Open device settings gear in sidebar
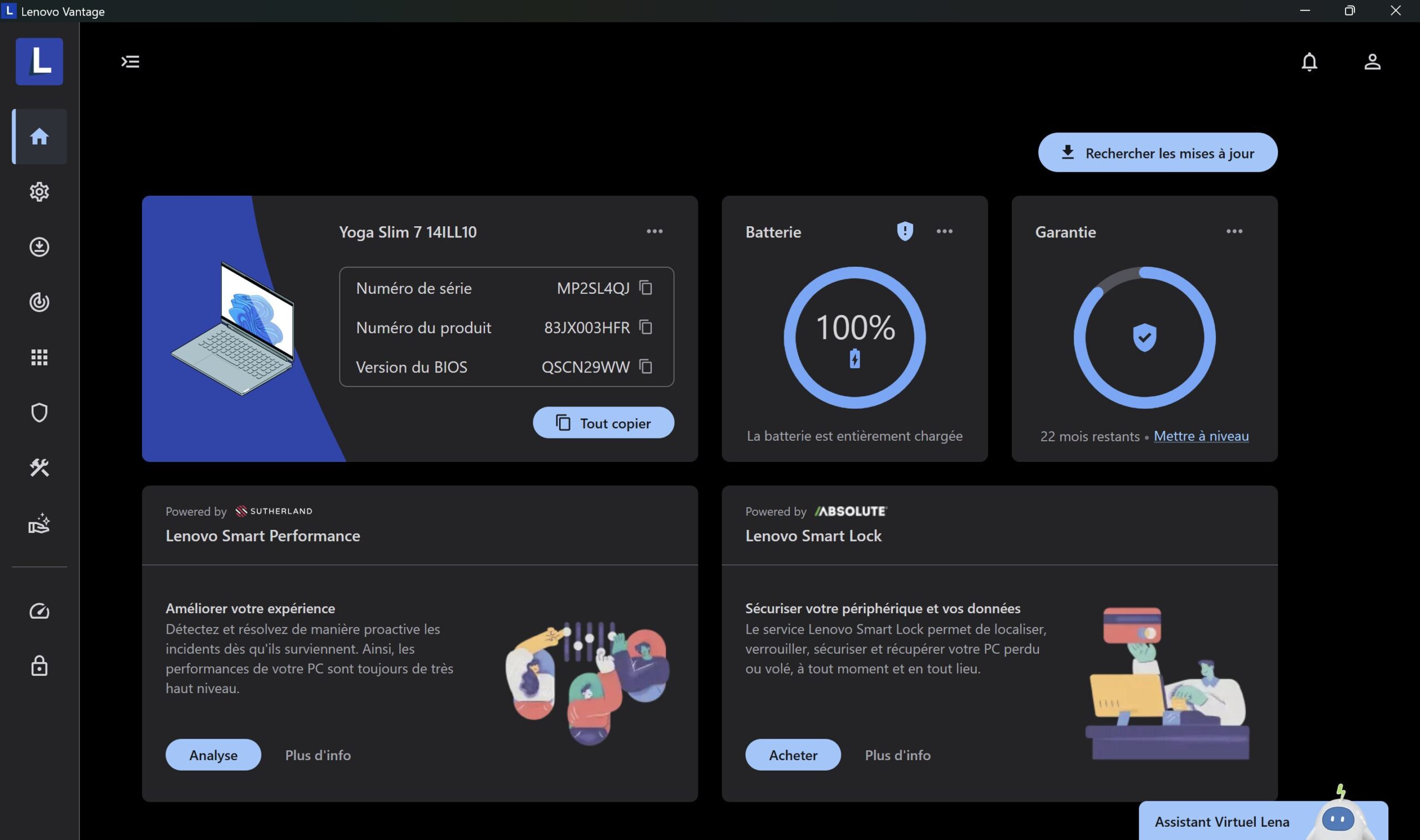Screen dimensions: 1420x840 tap(39, 192)
